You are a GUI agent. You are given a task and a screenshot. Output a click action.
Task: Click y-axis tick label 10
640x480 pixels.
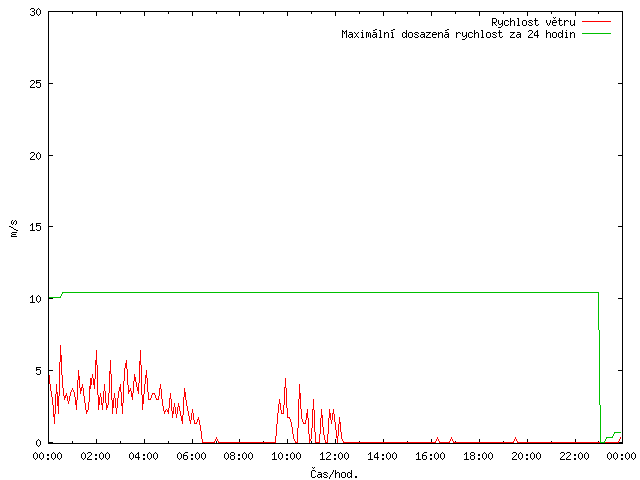pyautogui.click(x=36, y=299)
